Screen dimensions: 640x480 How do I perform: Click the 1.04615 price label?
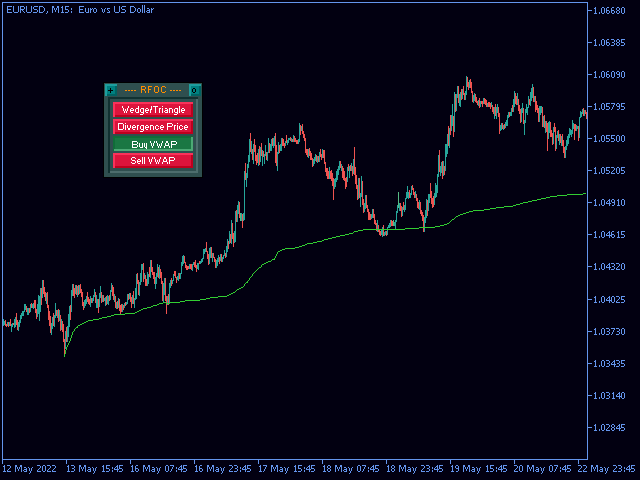coord(609,235)
